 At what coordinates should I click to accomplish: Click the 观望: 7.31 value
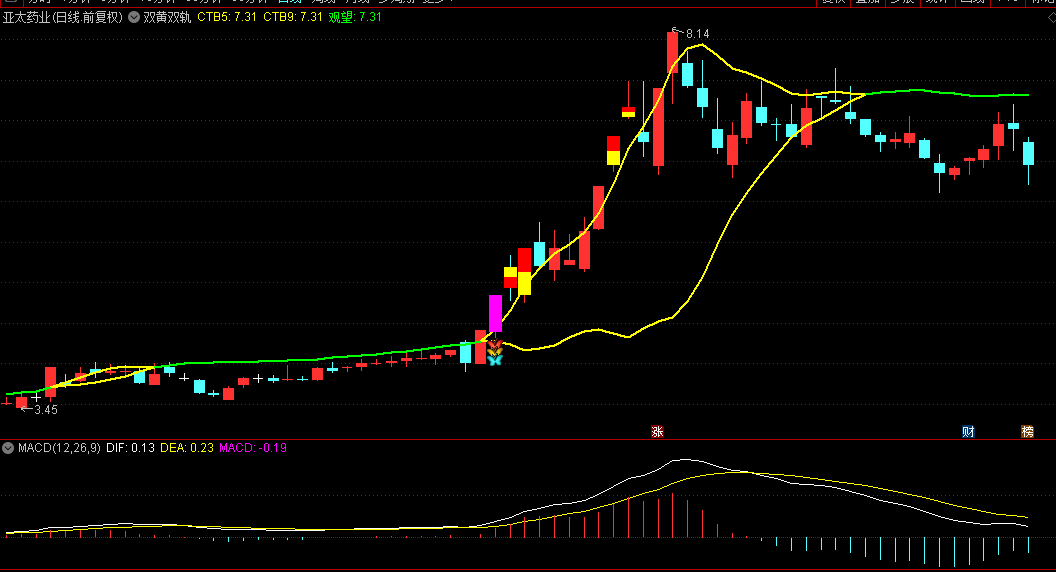pos(355,18)
